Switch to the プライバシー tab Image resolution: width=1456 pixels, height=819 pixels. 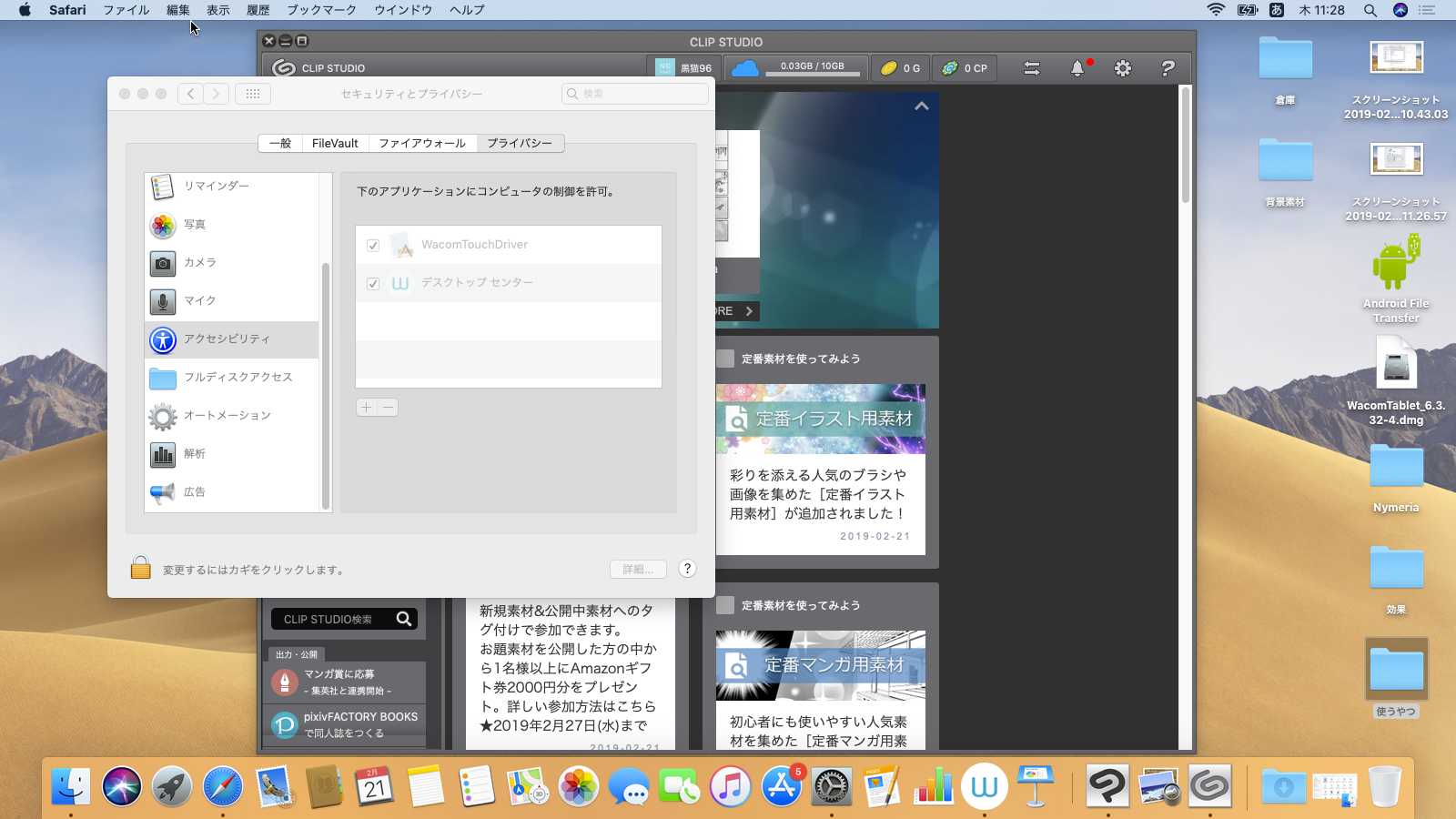(x=520, y=143)
